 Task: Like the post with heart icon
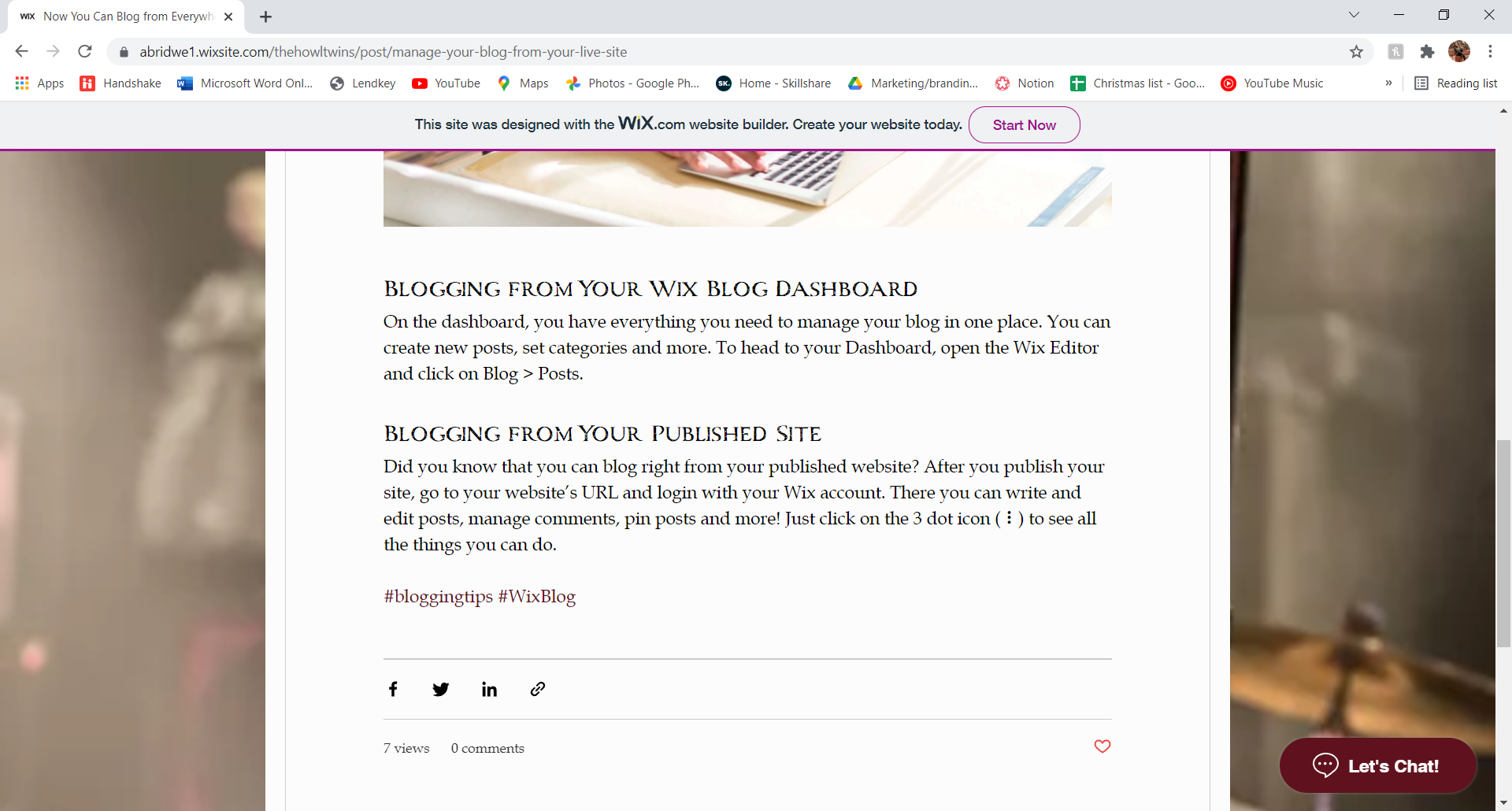pyautogui.click(x=1102, y=746)
